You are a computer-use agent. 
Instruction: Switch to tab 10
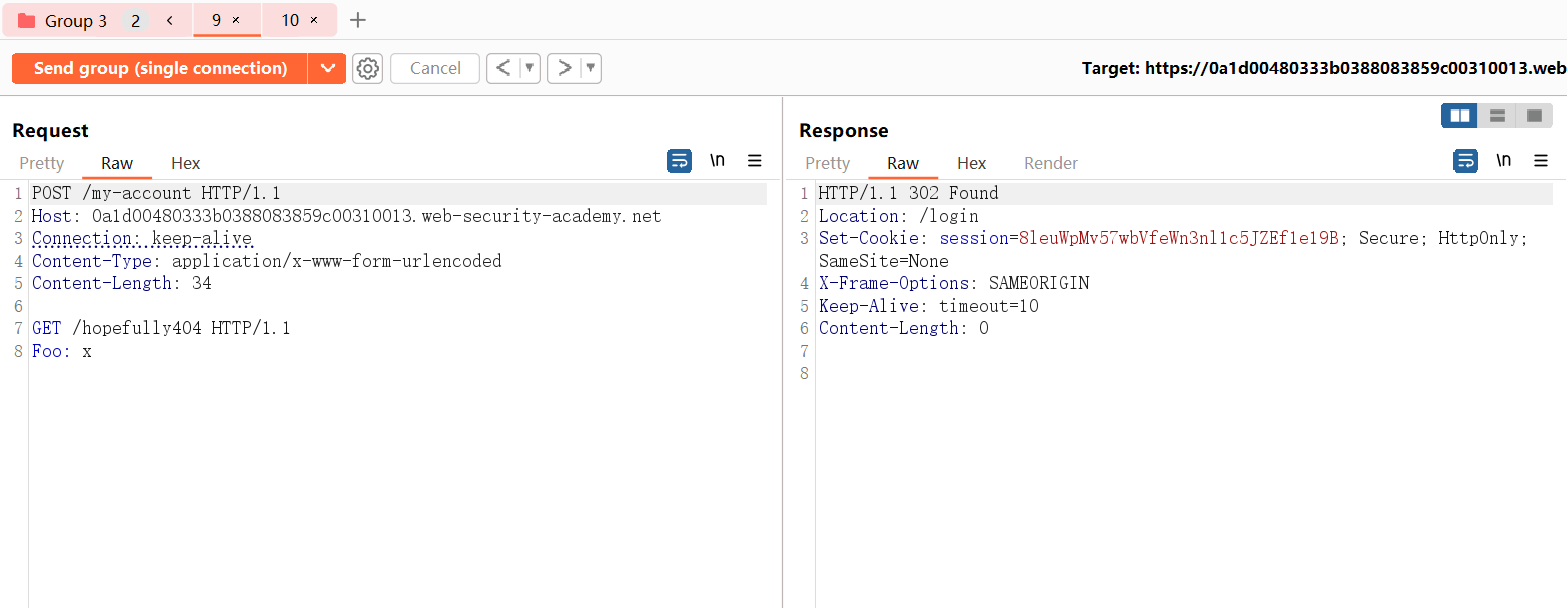tap(289, 20)
